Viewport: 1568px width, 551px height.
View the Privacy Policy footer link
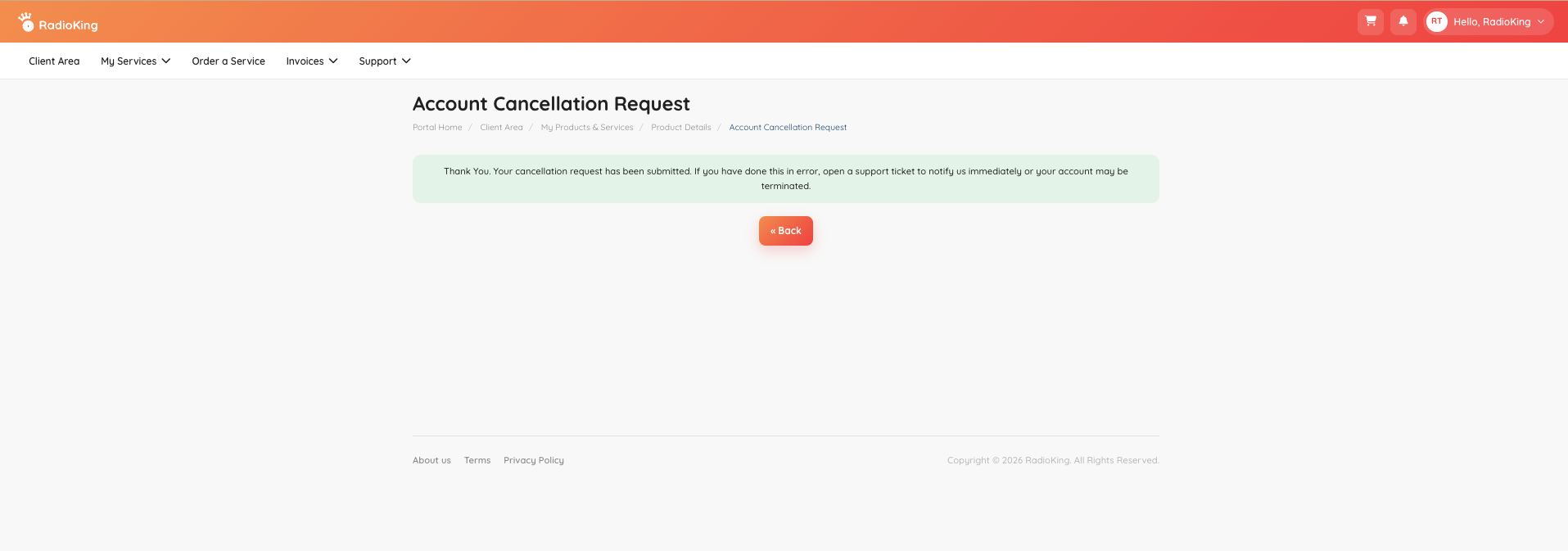[534, 460]
